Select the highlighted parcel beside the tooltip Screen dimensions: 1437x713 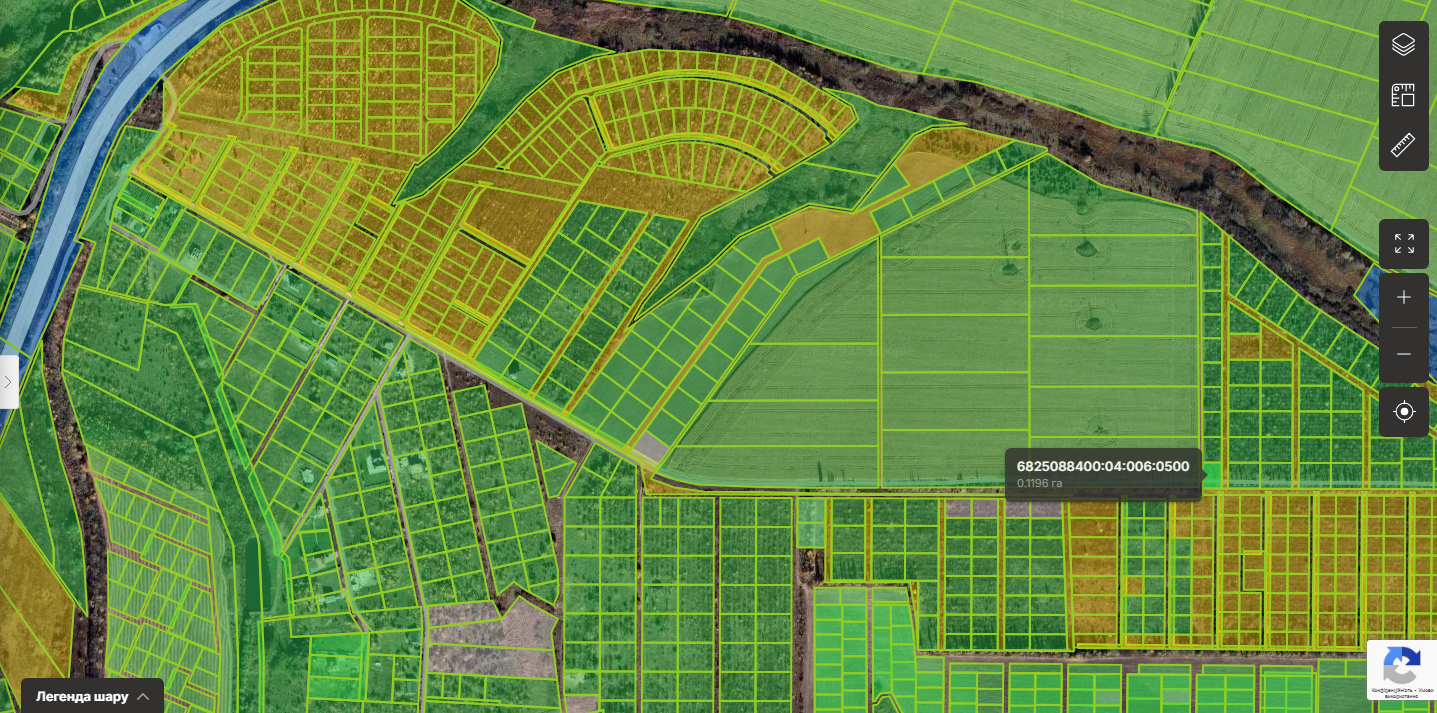pos(1212,476)
